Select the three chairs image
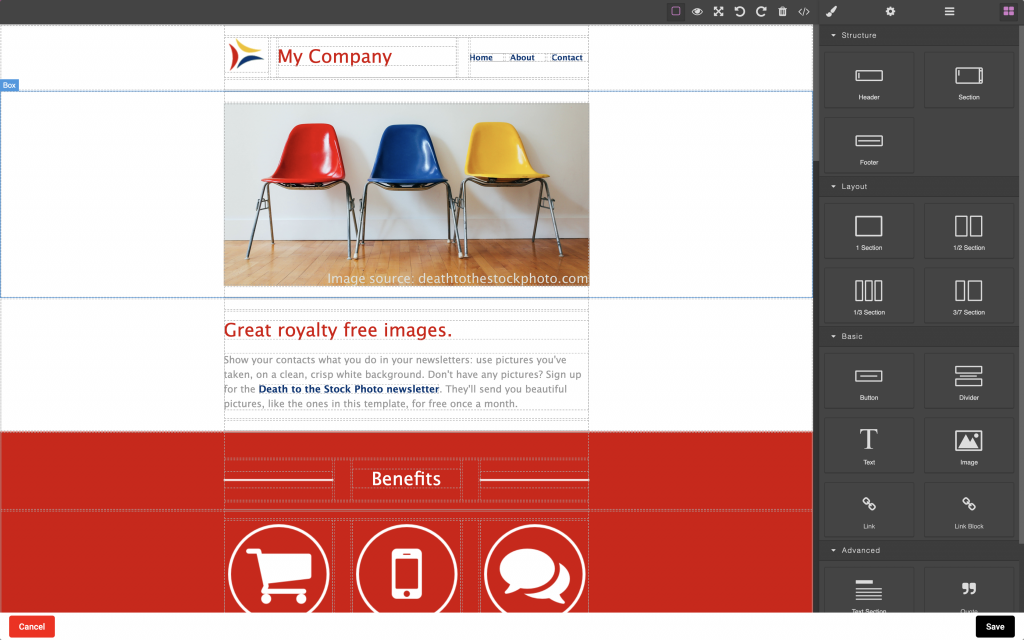 click(406, 194)
